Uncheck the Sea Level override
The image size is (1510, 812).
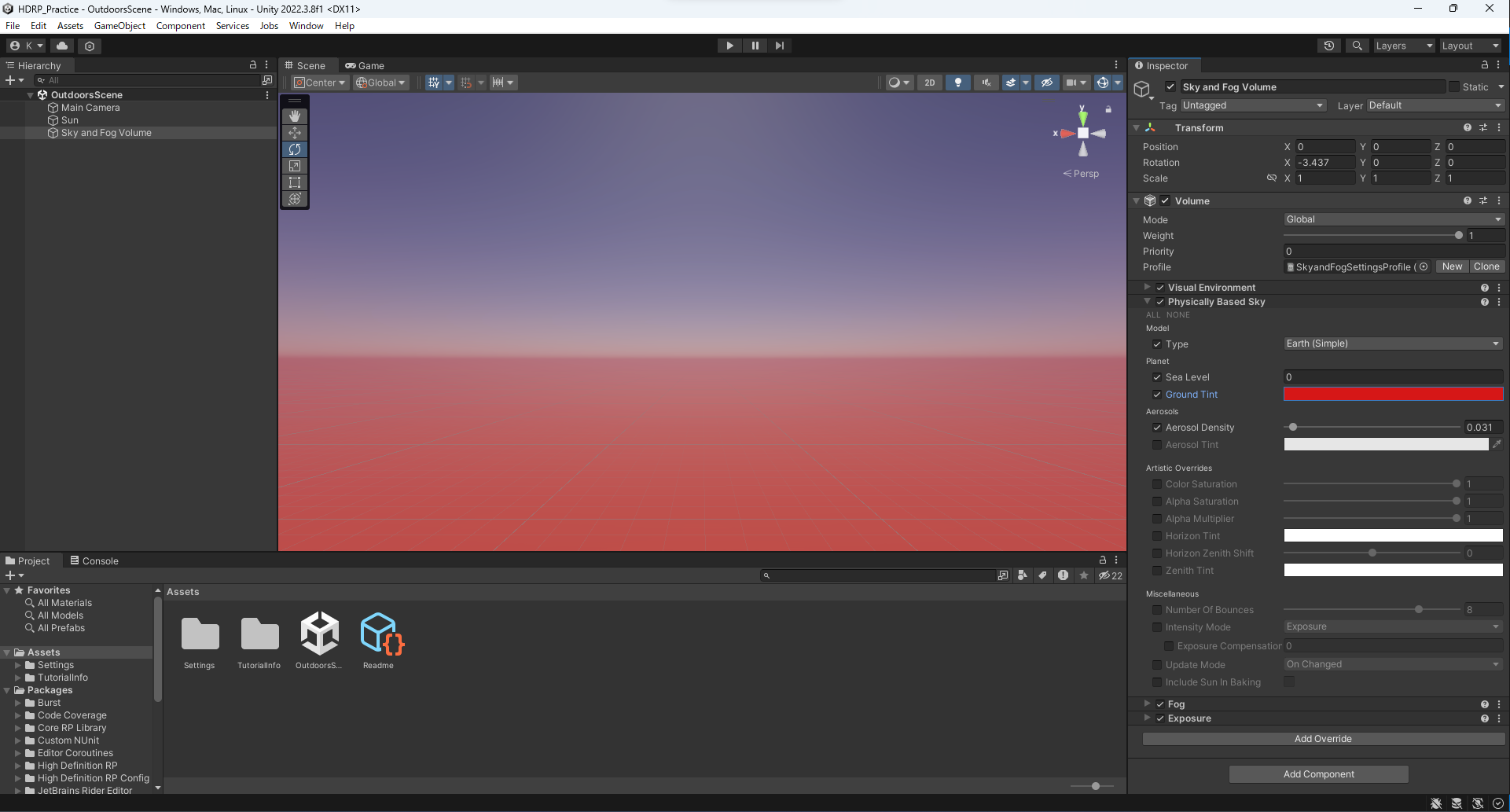1157,377
